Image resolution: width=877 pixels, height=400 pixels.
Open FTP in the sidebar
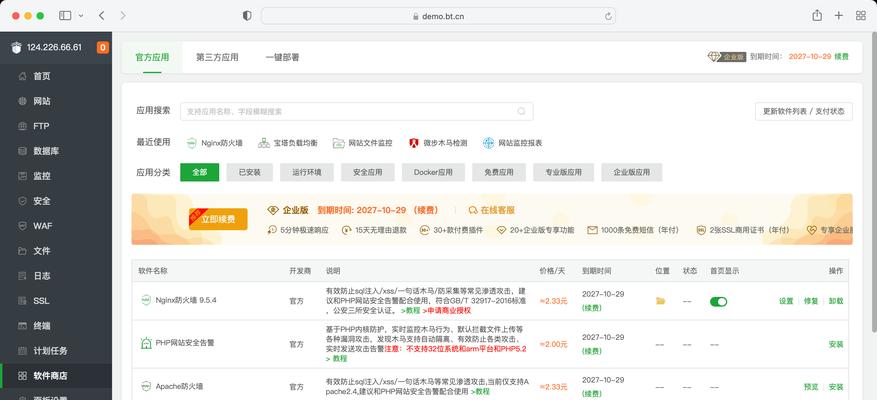click(x=41, y=126)
